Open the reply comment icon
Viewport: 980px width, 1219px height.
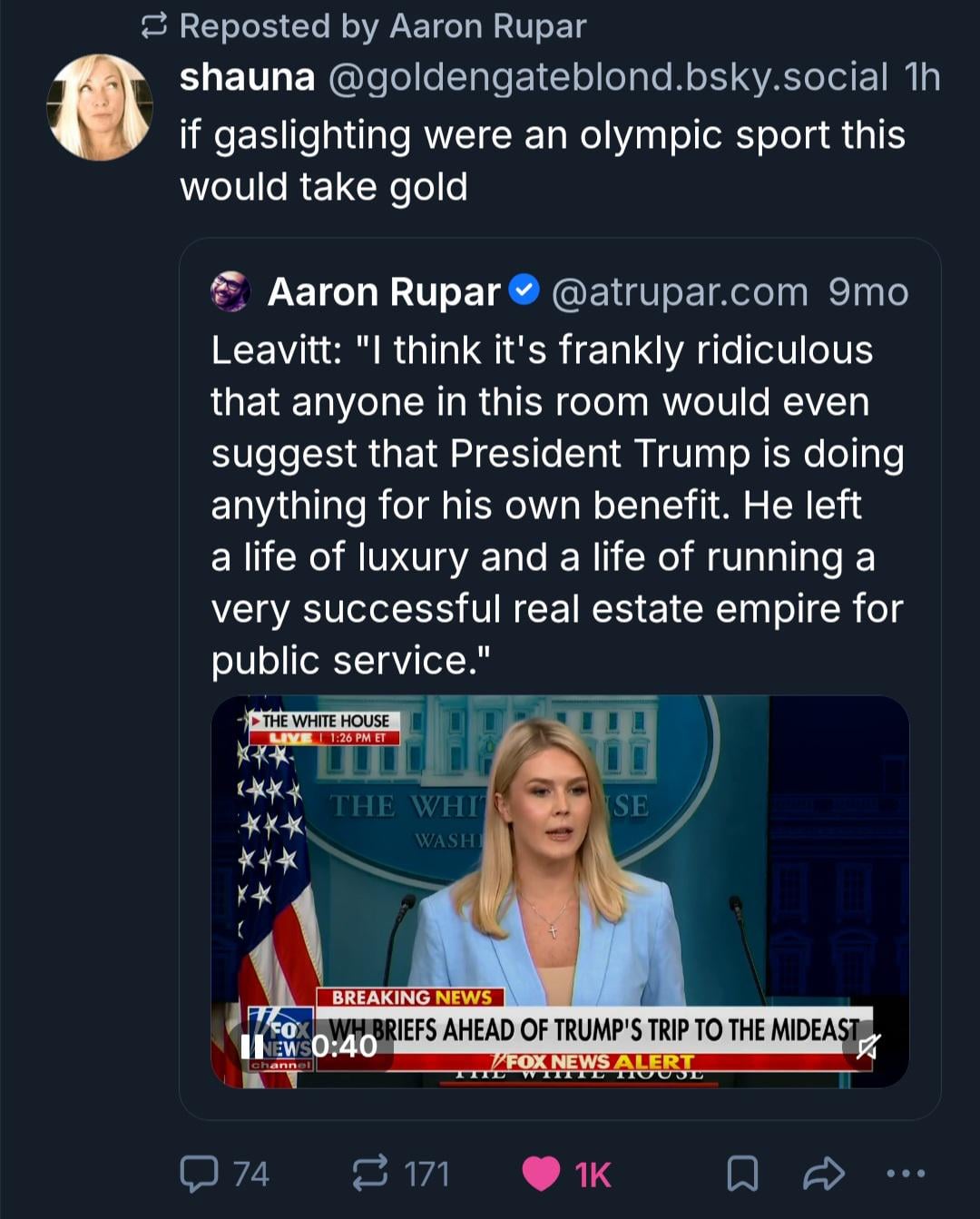pos(200,1174)
